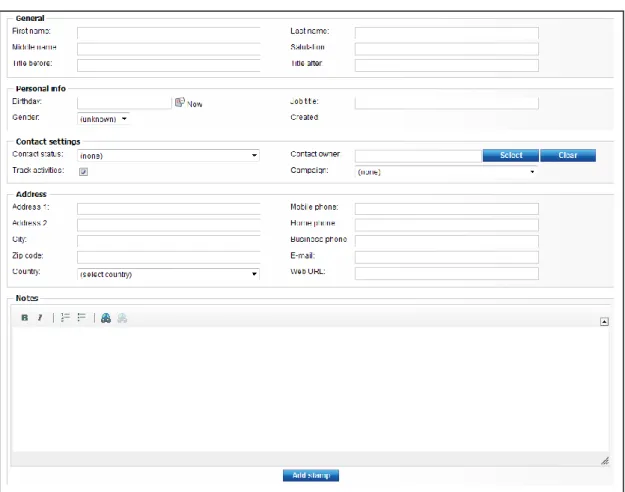
Task: Toggle bold formatting in Notes editor
Action: (25, 318)
